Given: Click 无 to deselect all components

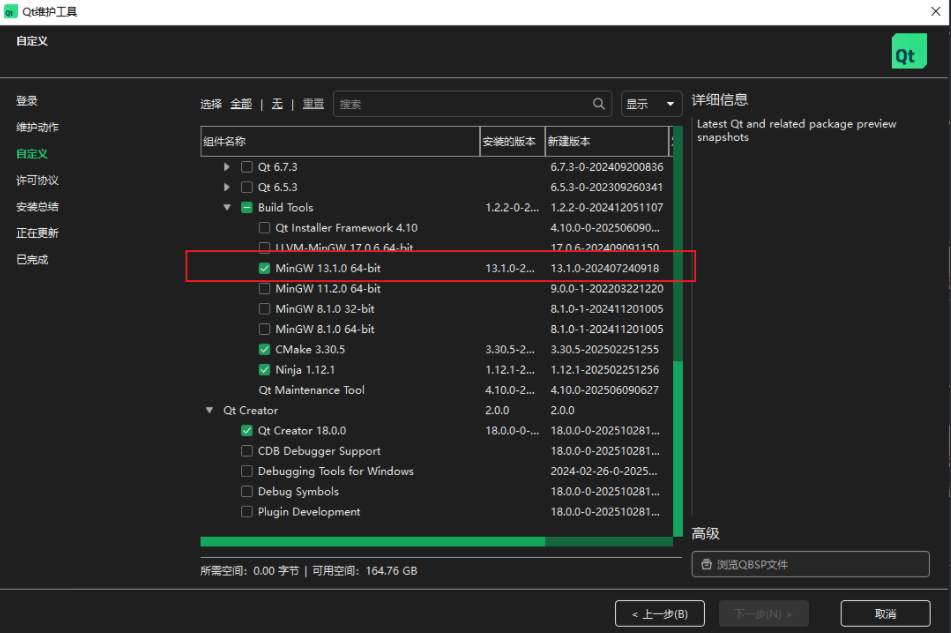Looking at the screenshot, I should (x=277, y=104).
